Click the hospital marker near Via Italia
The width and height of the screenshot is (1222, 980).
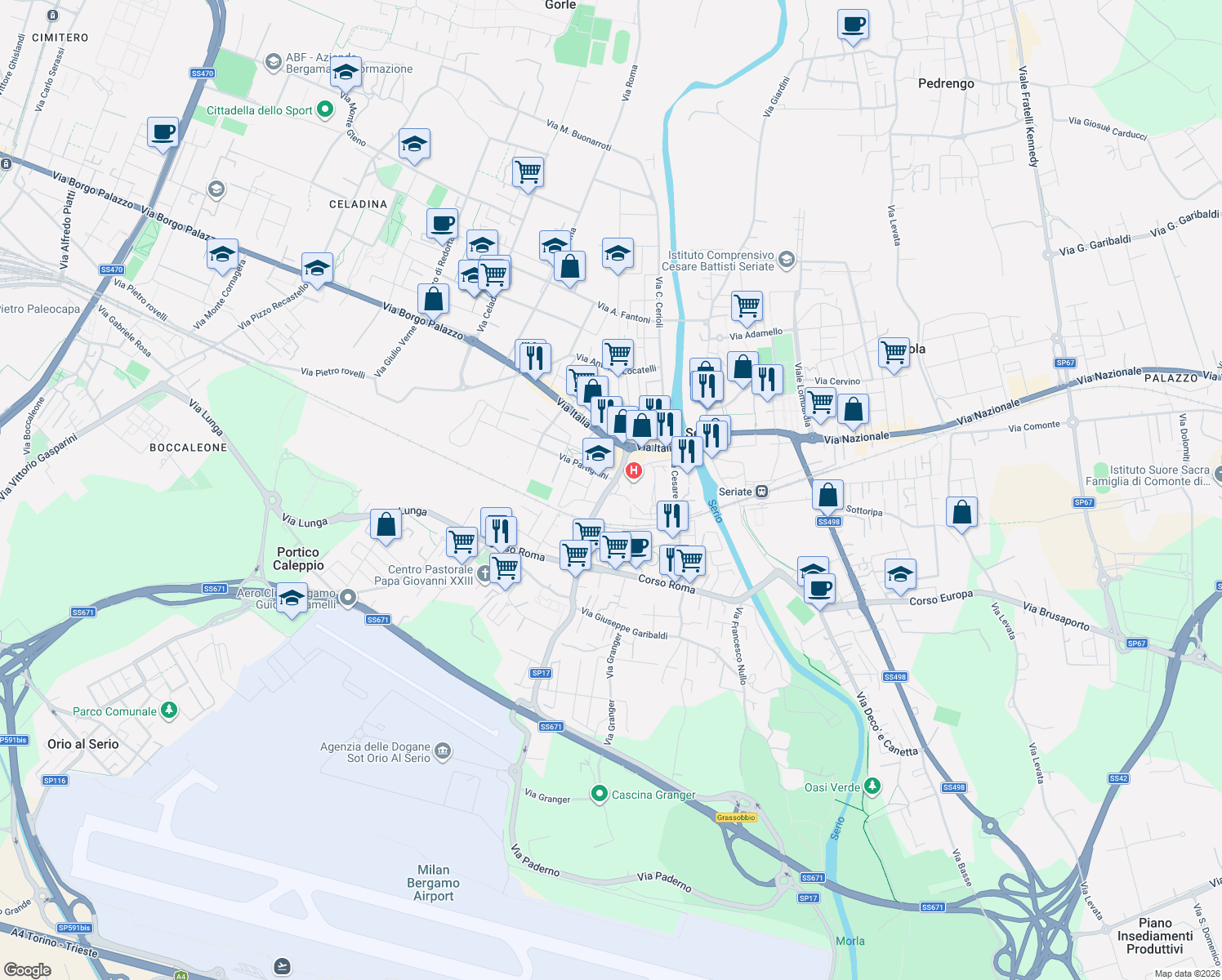click(633, 471)
